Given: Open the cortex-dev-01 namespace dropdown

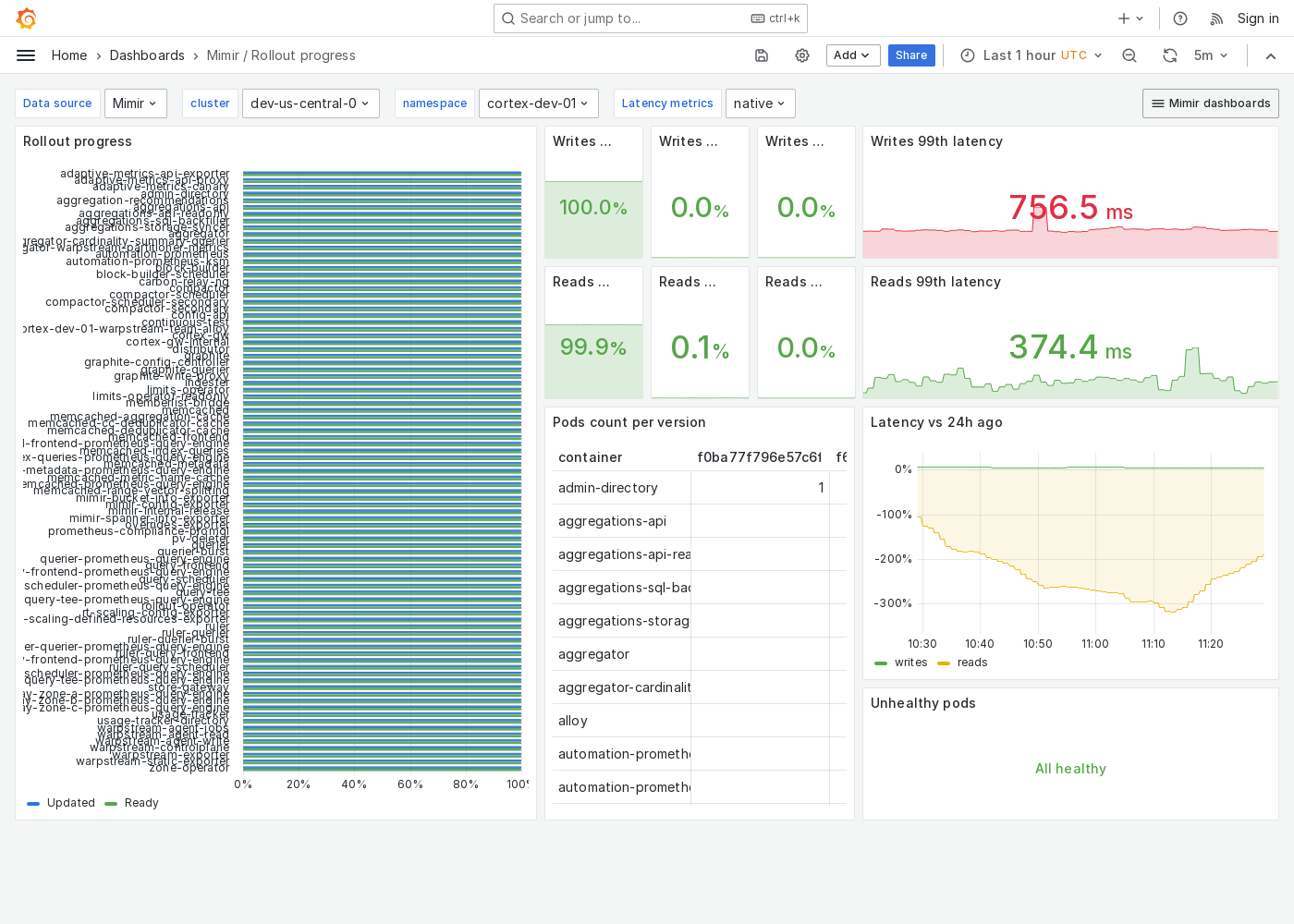Looking at the screenshot, I should (538, 103).
